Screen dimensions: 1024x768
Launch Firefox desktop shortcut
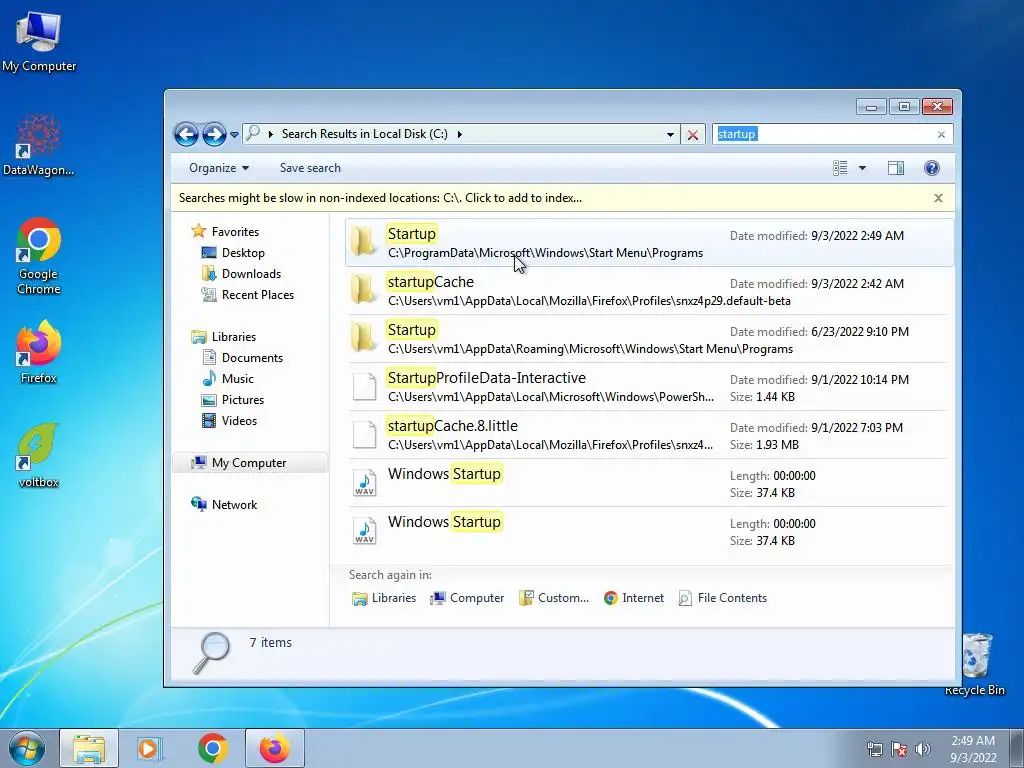pyautogui.click(x=39, y=353)
